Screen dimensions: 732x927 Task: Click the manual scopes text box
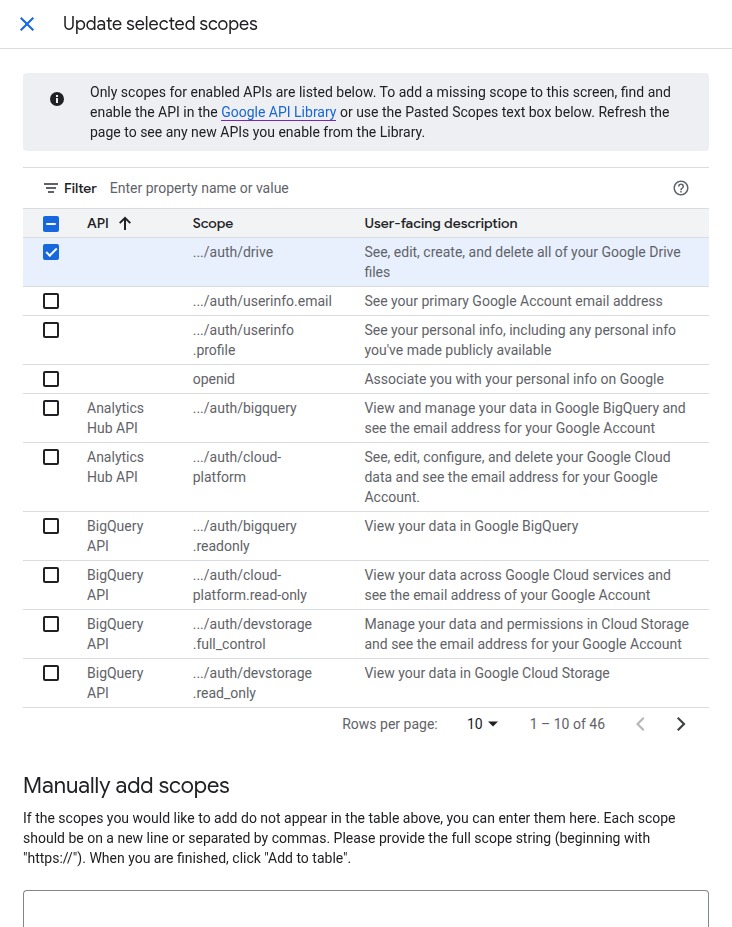(x=365, y=909)
